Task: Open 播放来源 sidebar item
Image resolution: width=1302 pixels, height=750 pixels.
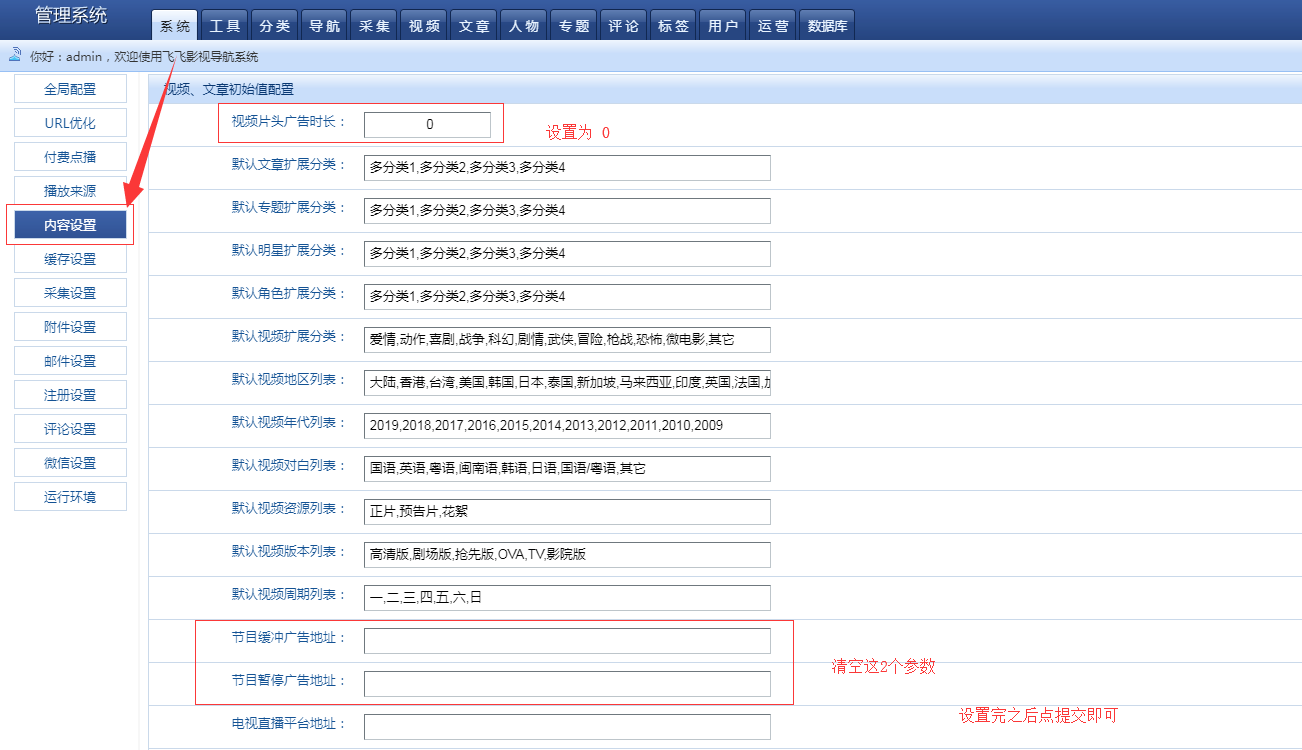Action: click(70, 191)
